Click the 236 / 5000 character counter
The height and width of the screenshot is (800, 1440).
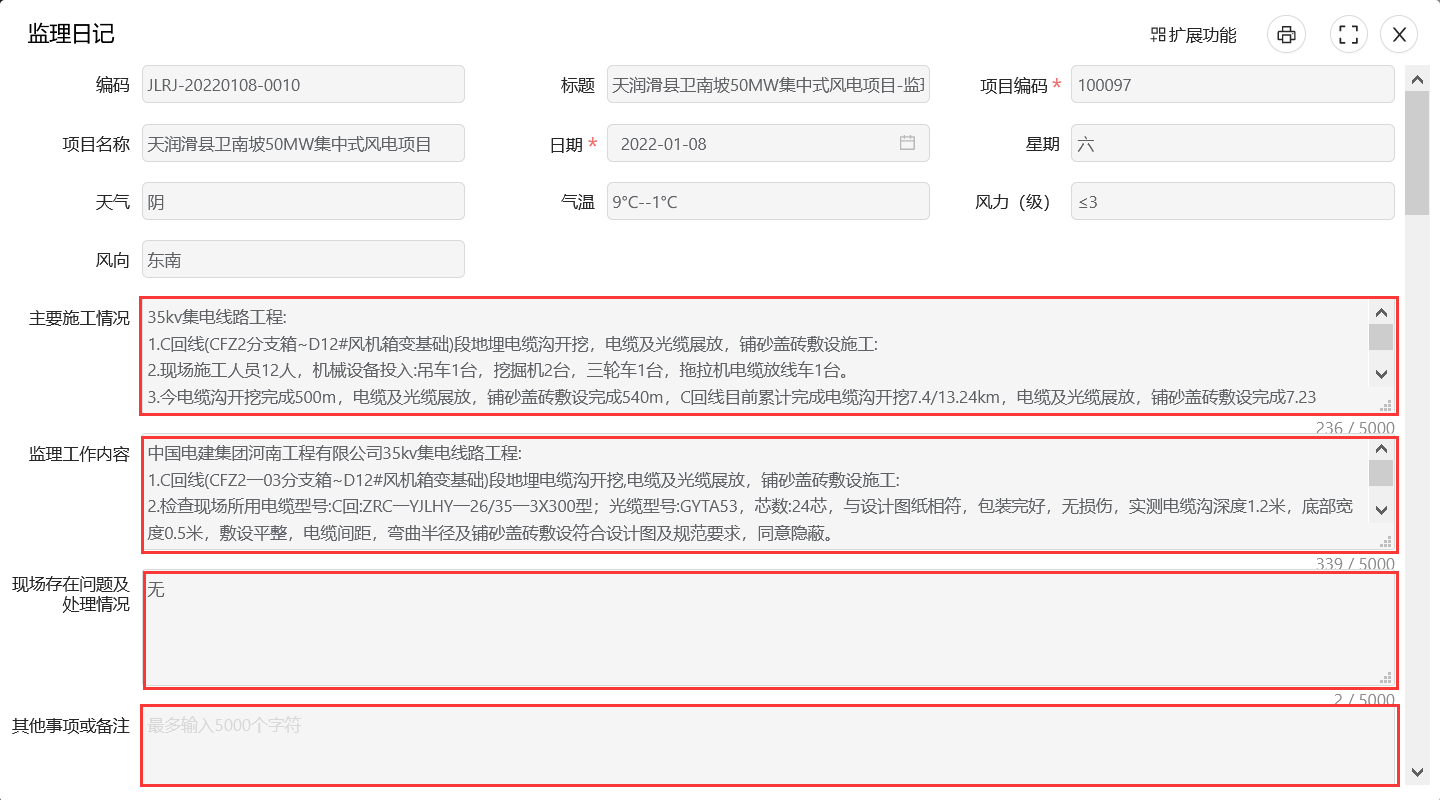click(1355, 427)
